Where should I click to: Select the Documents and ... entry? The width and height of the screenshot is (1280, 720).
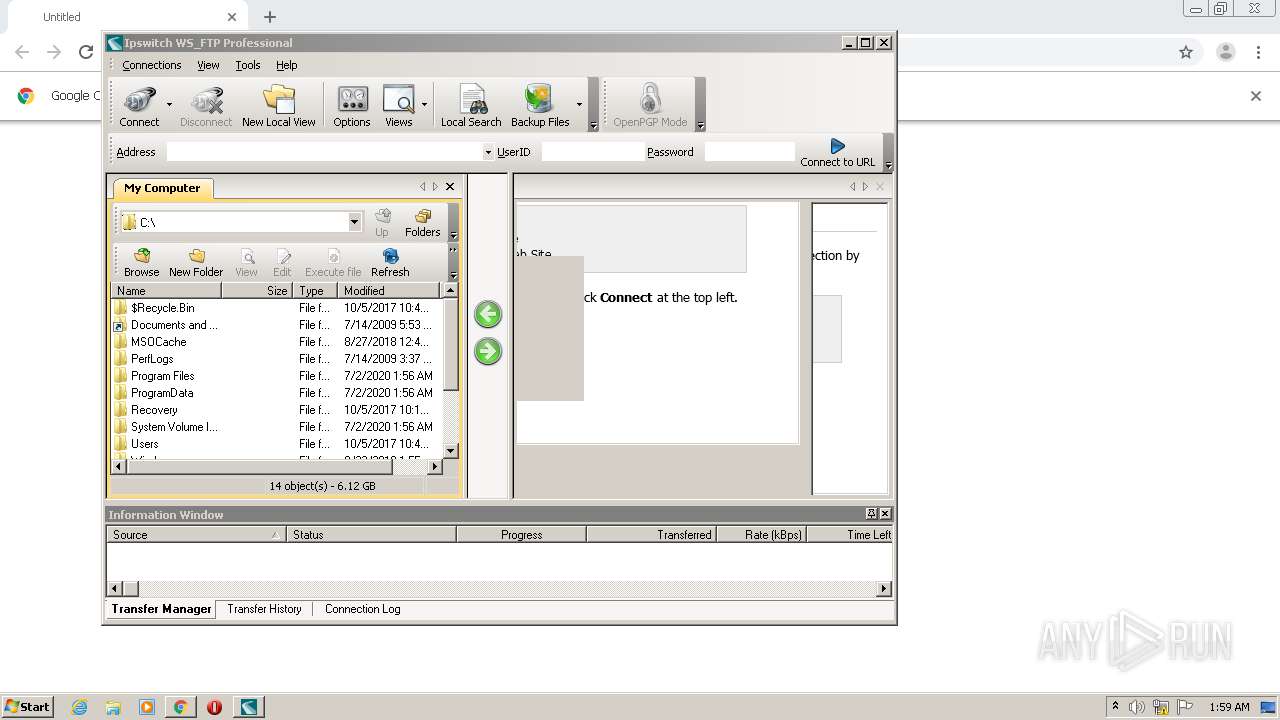click(x=174, y=325)
